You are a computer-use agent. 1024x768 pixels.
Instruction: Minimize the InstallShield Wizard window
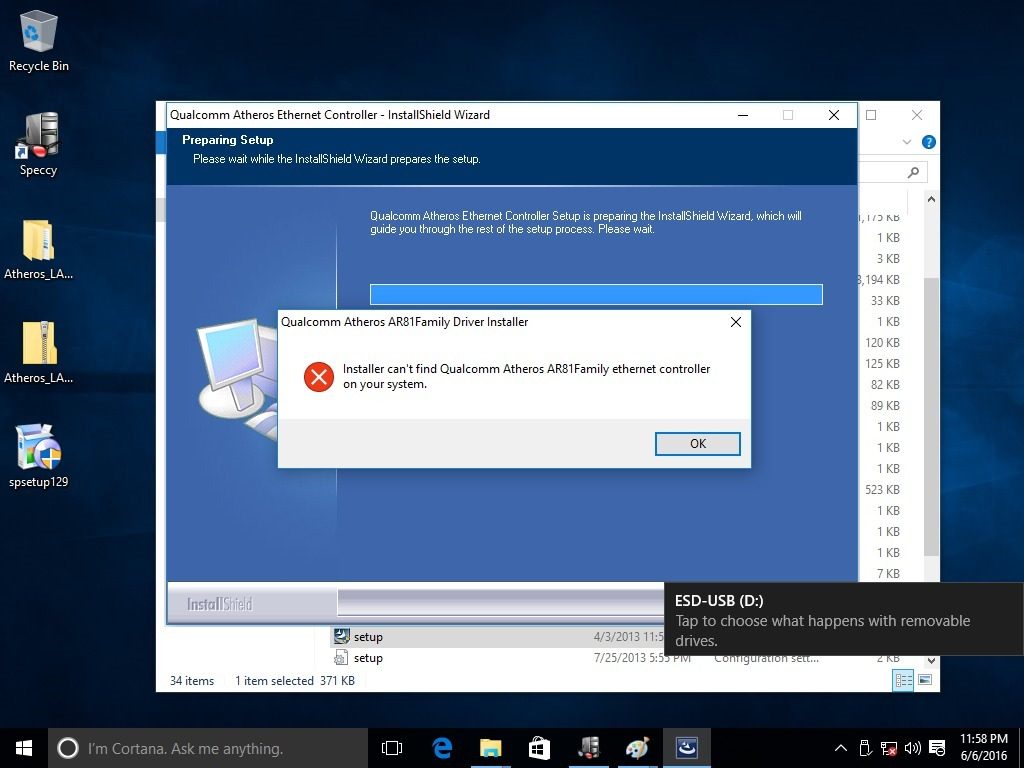(x=743, y=115)
